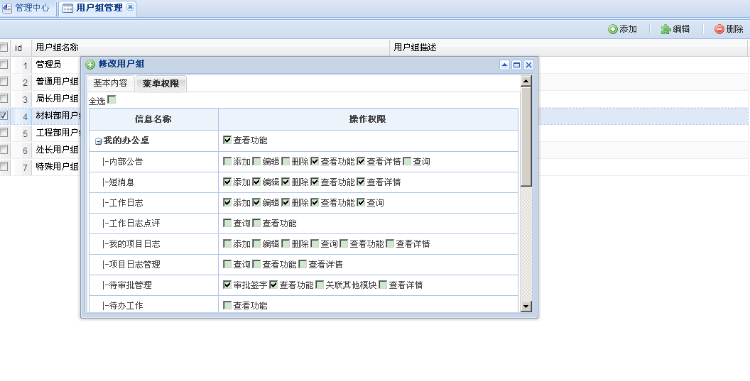Uncheck 删除 permission for 短消息
The image size is (750, 381).
click(286, 182)
